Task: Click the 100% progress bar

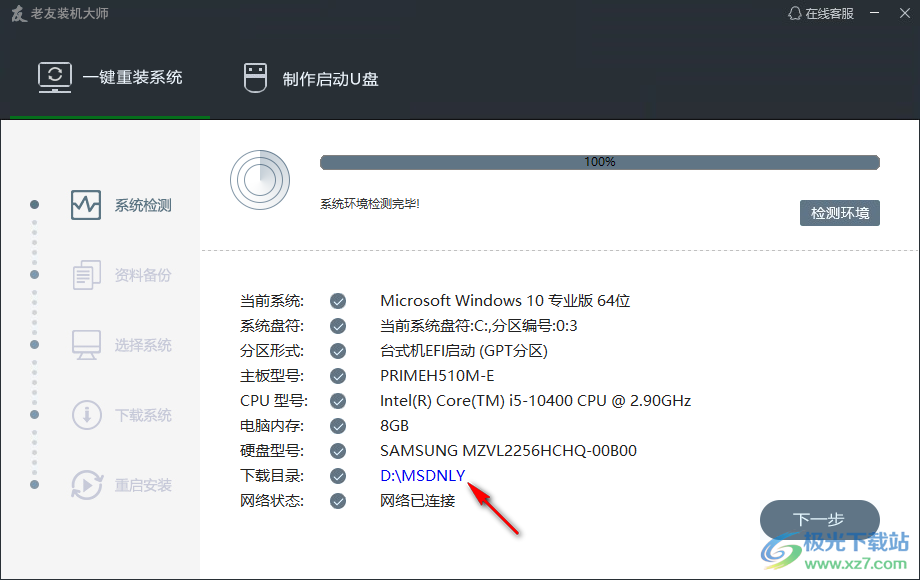Action: (x=600, y=162)
